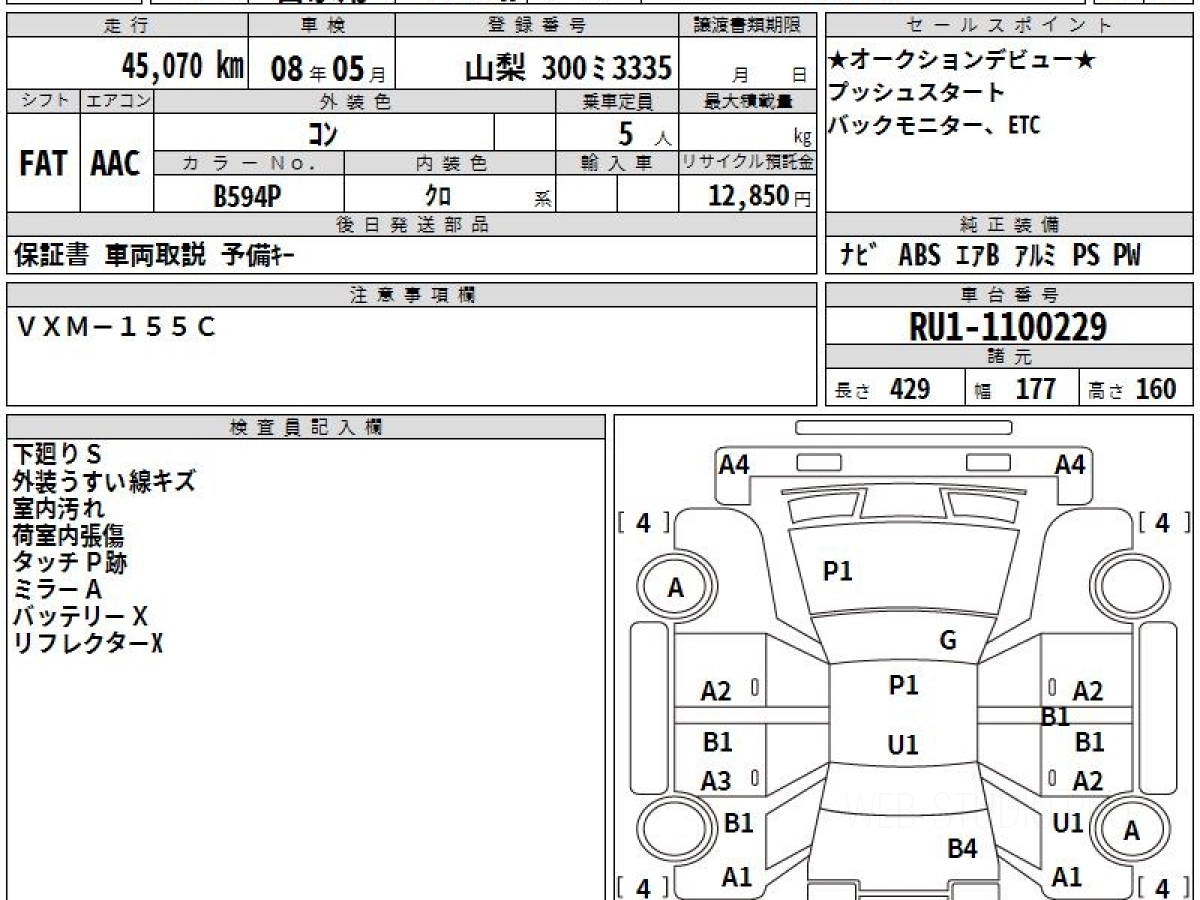Click the 外装色 header
The height and width of the screenshot is (900, 1200).
point(355,101)
